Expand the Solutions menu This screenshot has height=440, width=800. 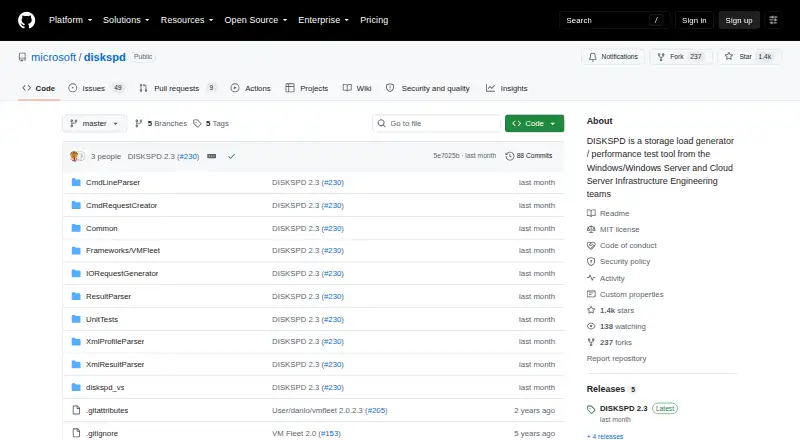pos(126,20)
